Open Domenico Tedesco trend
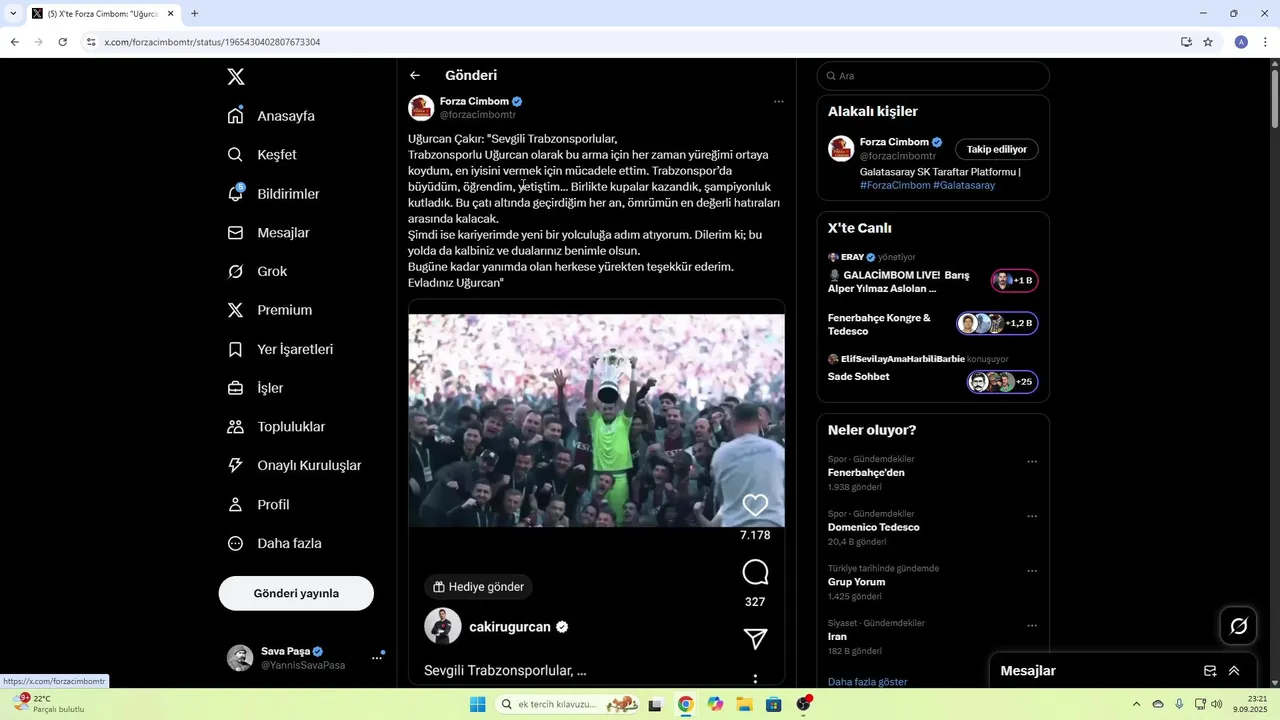Image resolution: width=1280 pixels, height=720 pixels. coord(874,527)
